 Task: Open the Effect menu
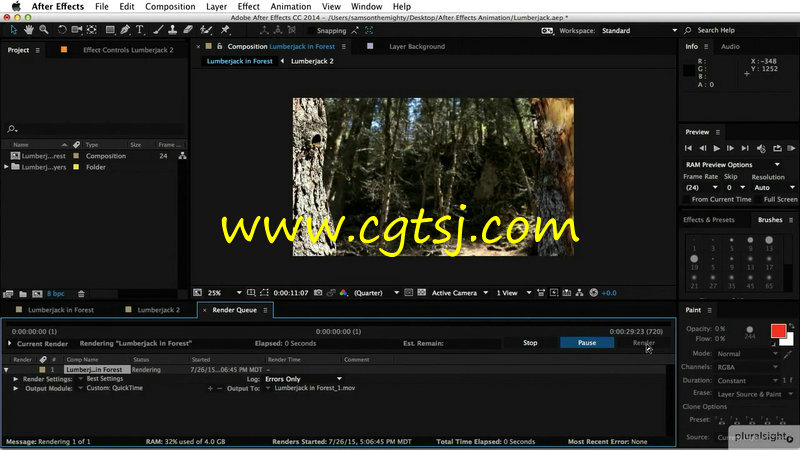point(248,7)
